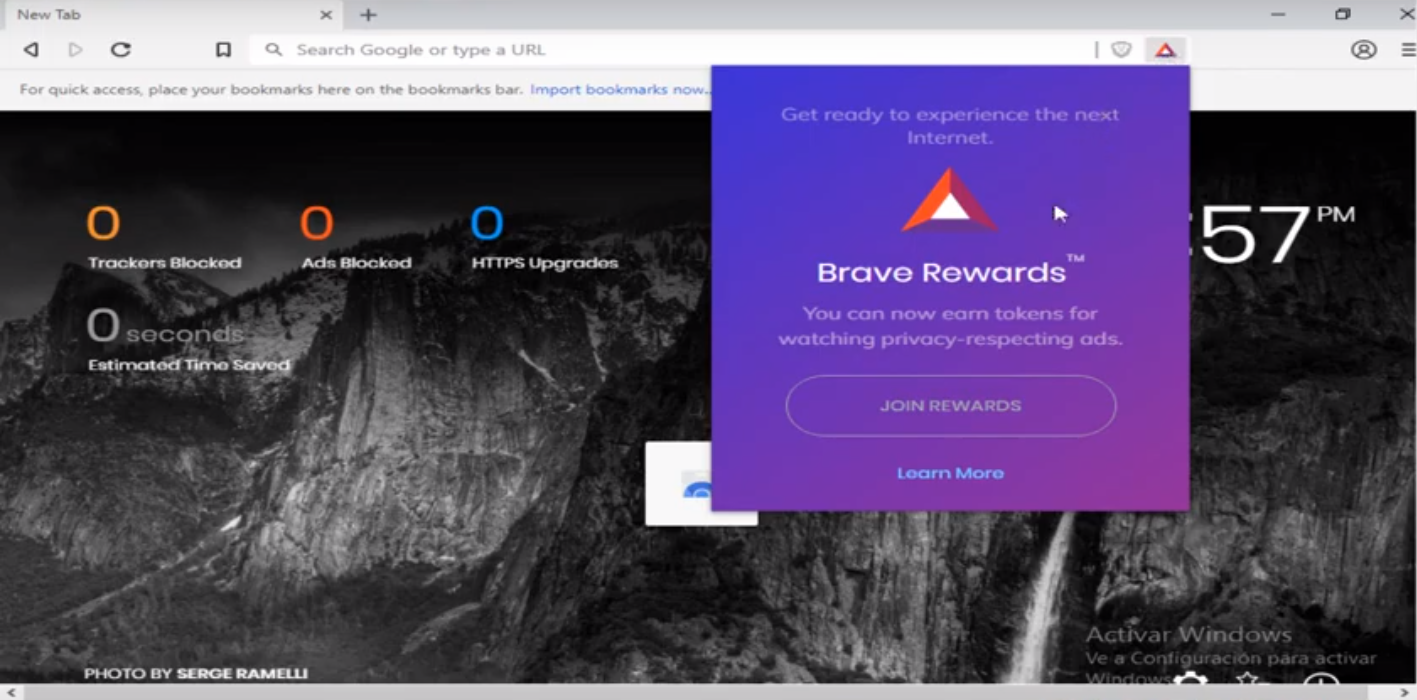
Task: Restore down the browser window
Action: tap(1342, 14)
